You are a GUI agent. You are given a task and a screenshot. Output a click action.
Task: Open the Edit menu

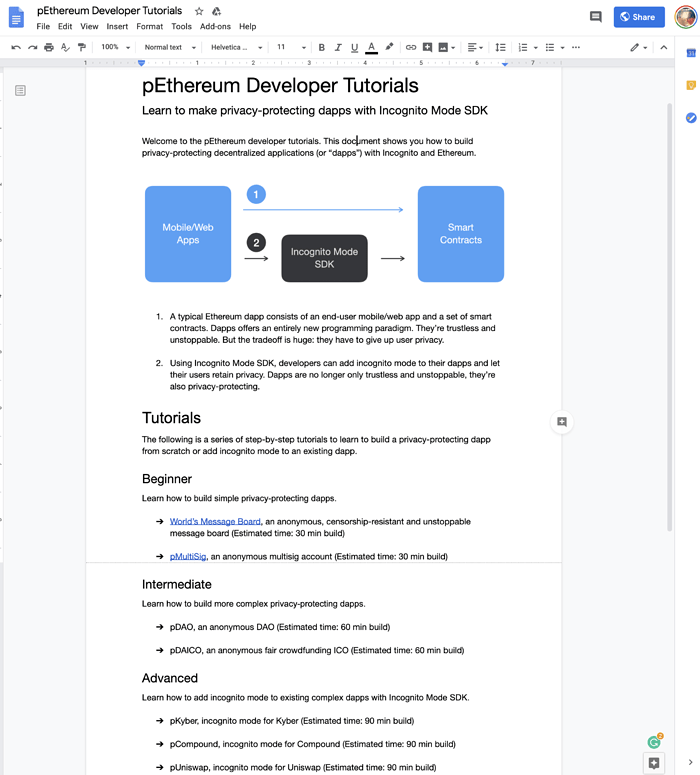pos(65,26)
